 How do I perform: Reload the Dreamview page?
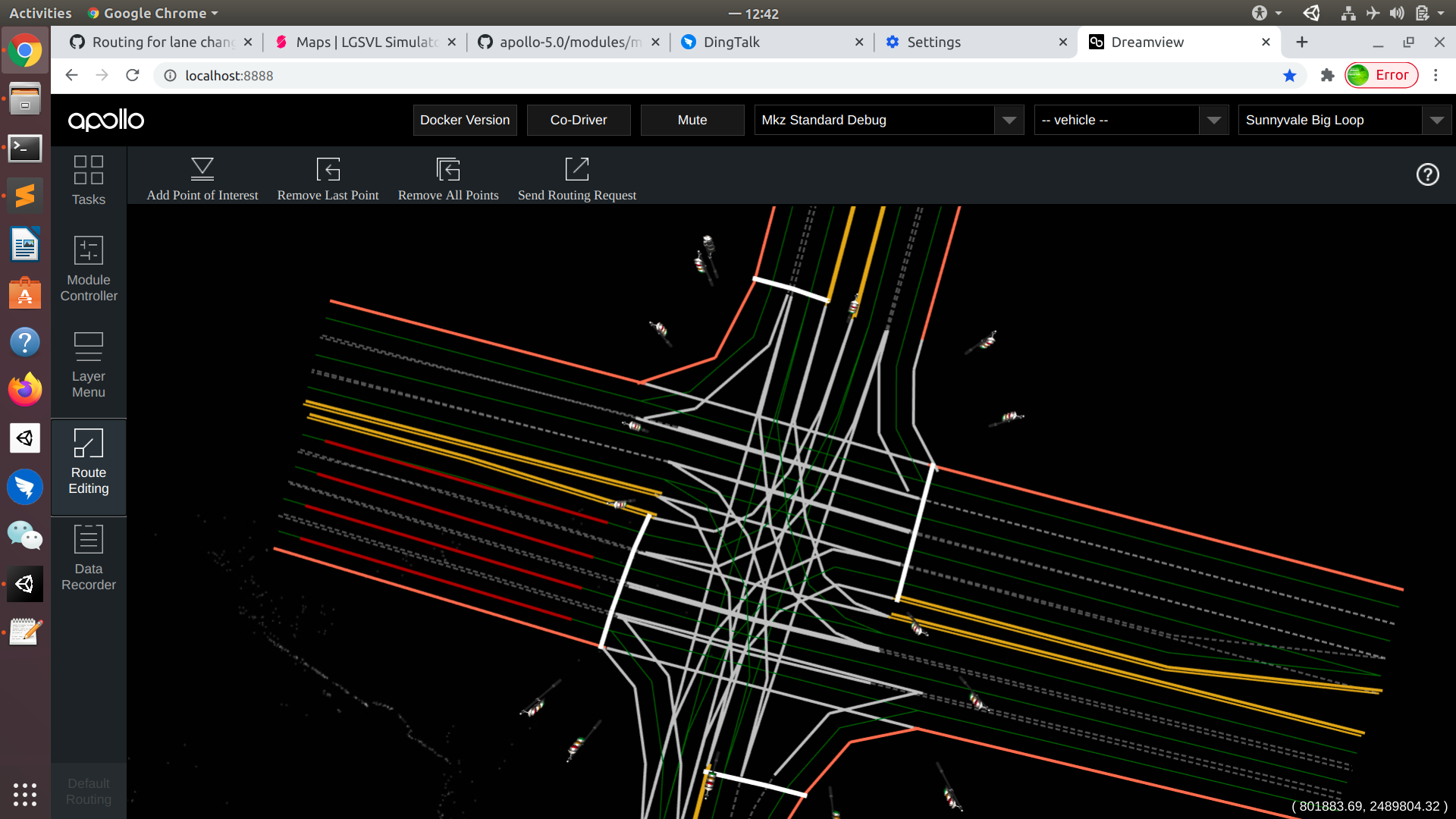[x=133, y=75]
